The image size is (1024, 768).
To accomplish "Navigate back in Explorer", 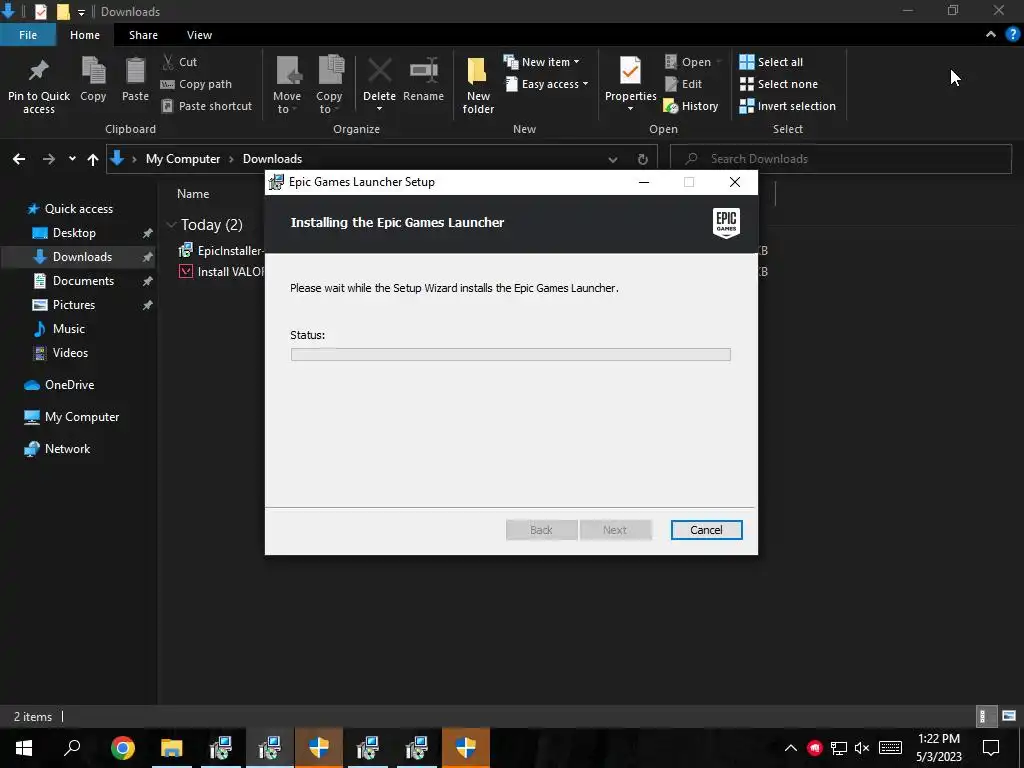I will click(x=19, y=159).
